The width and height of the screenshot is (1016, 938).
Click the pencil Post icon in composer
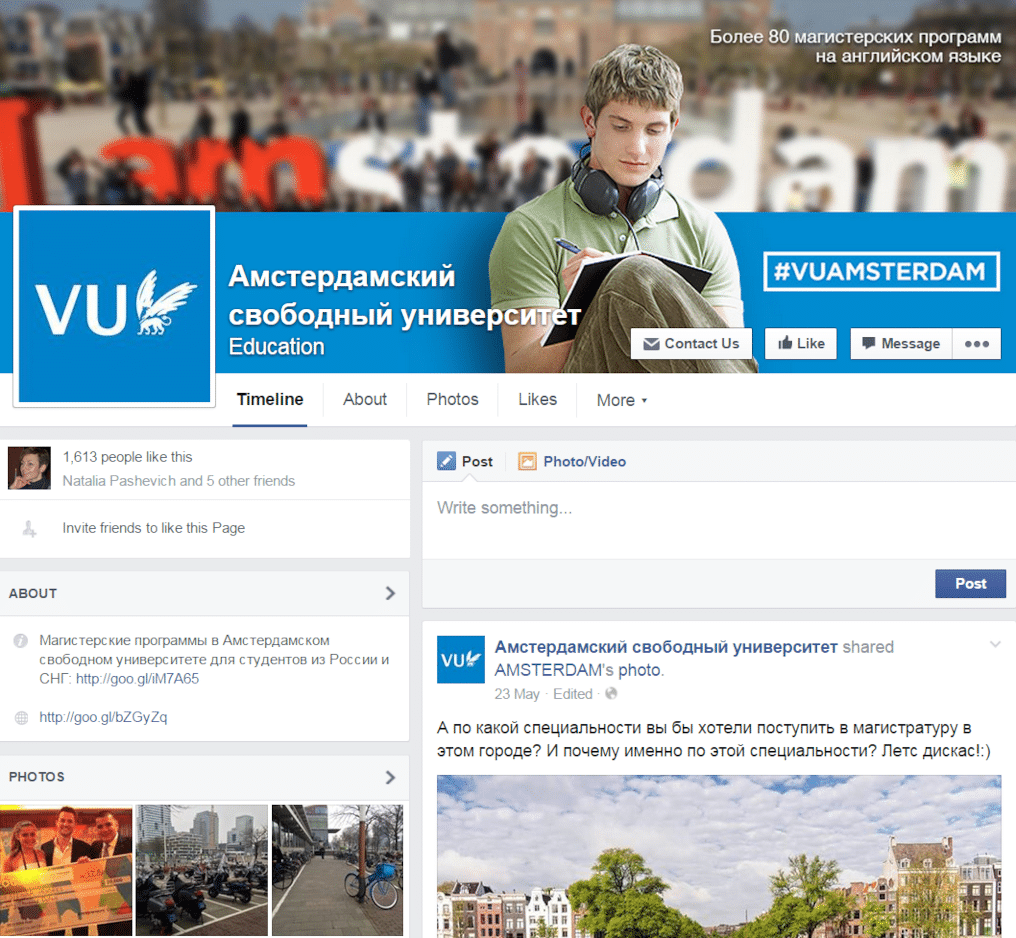coord(446,461)
